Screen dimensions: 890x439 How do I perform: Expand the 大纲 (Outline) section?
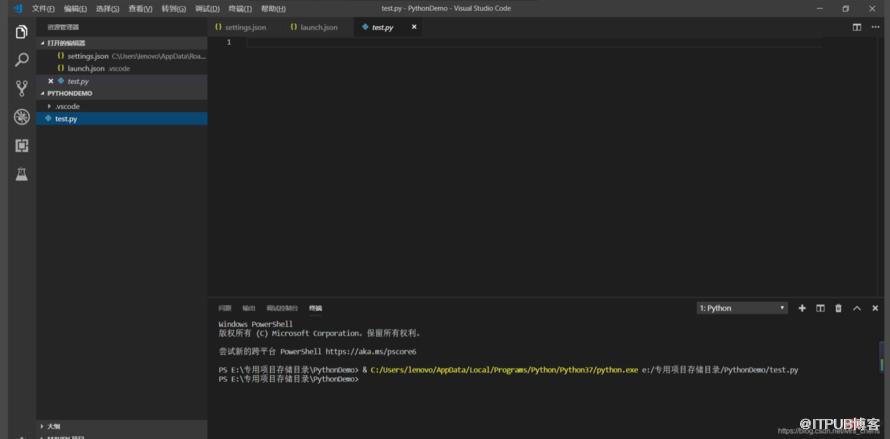[x=122, y=425]
